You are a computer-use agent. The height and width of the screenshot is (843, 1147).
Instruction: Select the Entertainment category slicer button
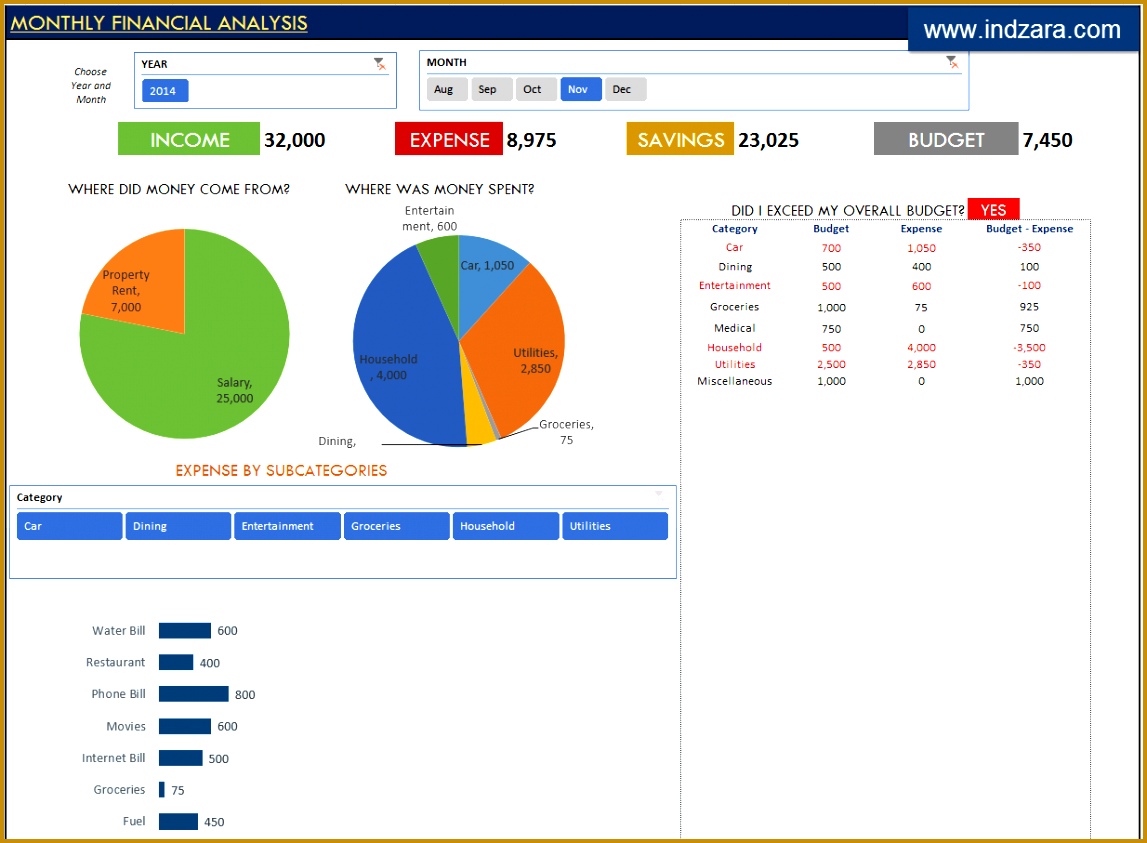point(287,525)
